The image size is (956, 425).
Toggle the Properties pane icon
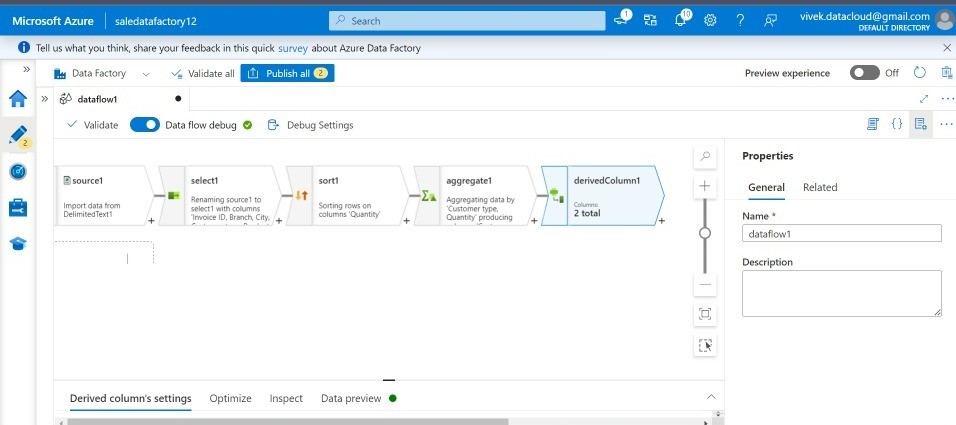pyautogui.click(x=921, y=124)
